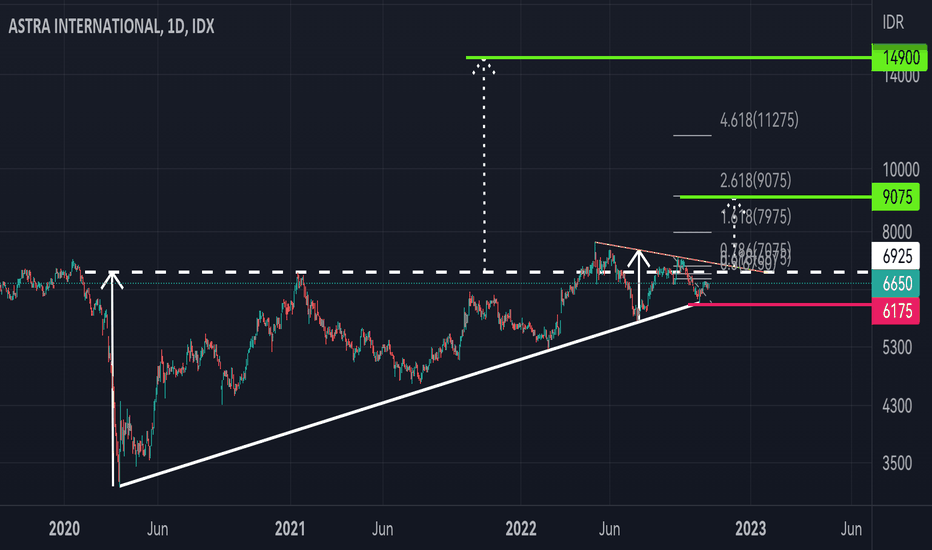The height and width of the screenshot is (550, 932).
Task: Click the 3500 price axis label
Action: tap(897, 463)
